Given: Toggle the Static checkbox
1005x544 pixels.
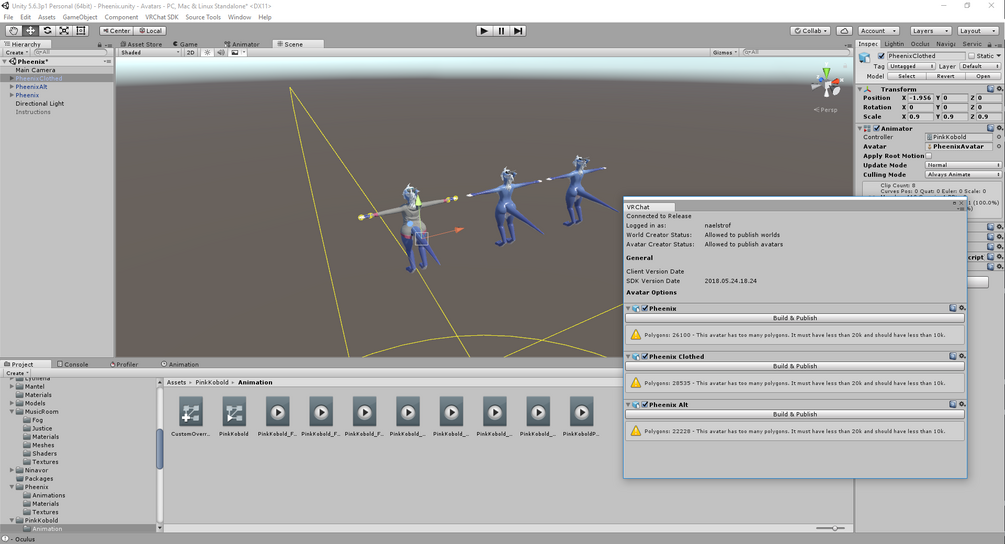Looking at the screenshot, I should click(x=972, y=56).
